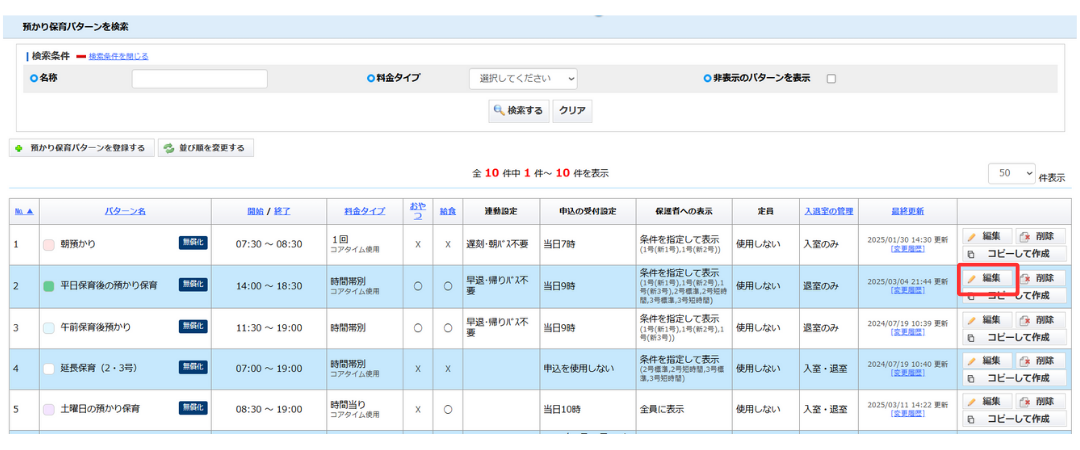This screenshot has height=450, width=1080.
Task: Click the 検索する search button
Action: point(519,110)
